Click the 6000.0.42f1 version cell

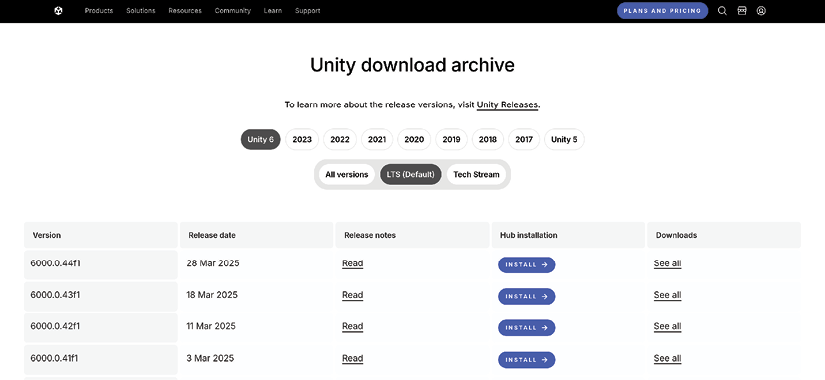pos(100,328)
